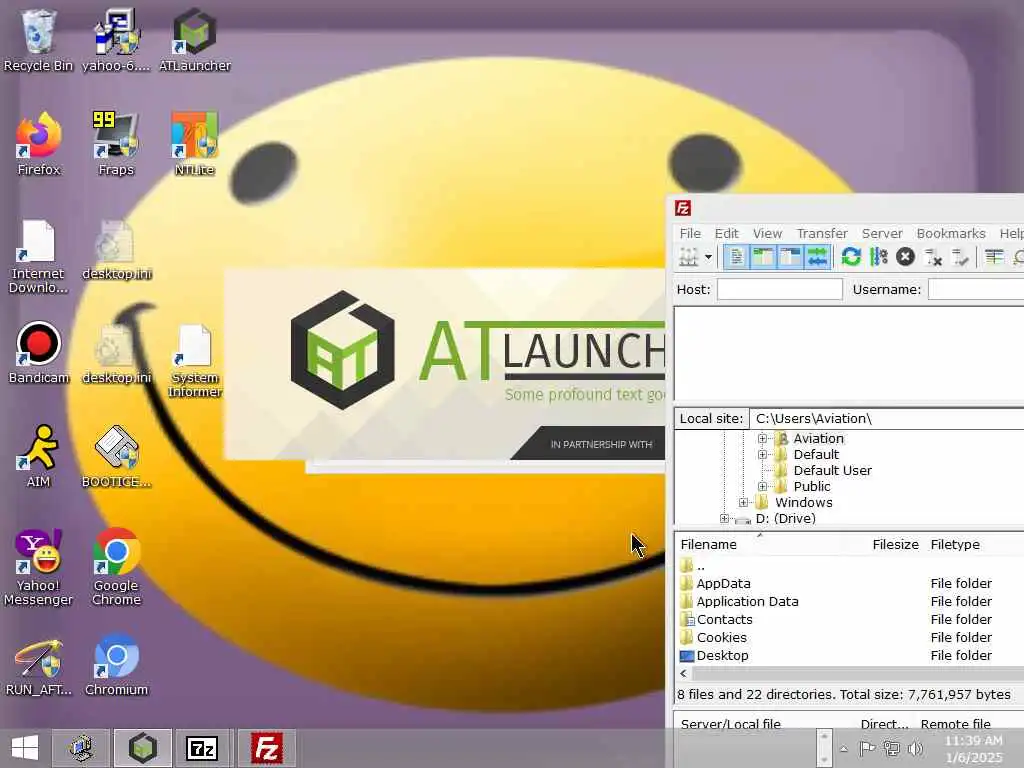Screen dimensions: 1024x768
Task: Select the Cookies folder row
Action: click(x=850, y=637)
